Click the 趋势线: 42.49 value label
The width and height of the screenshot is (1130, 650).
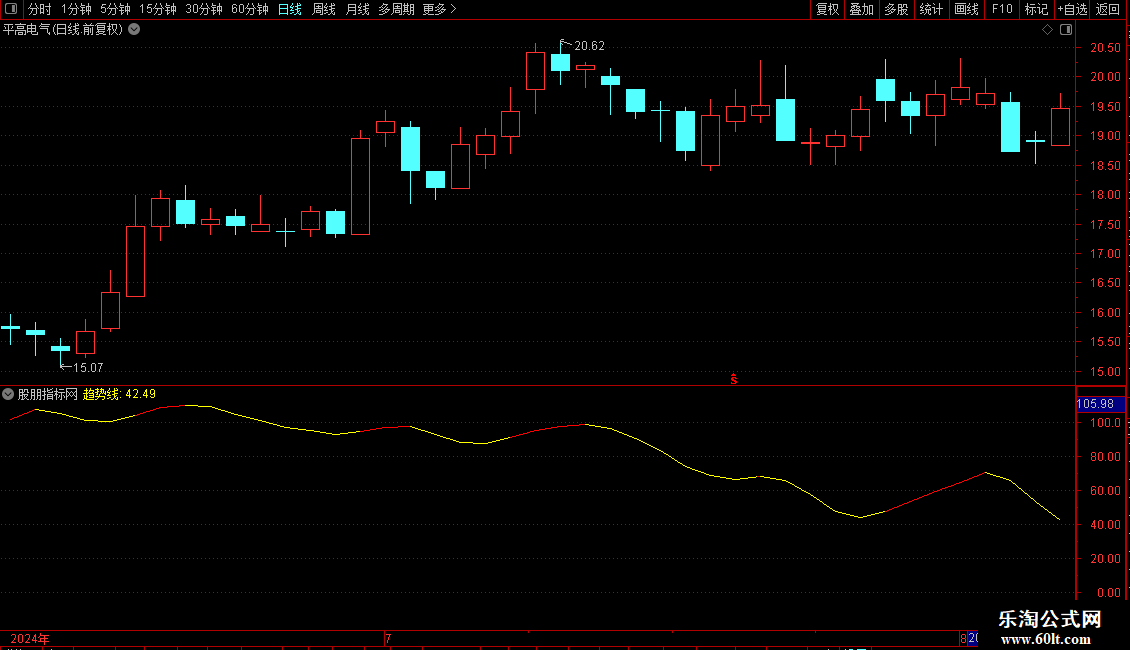click(119, 394)
